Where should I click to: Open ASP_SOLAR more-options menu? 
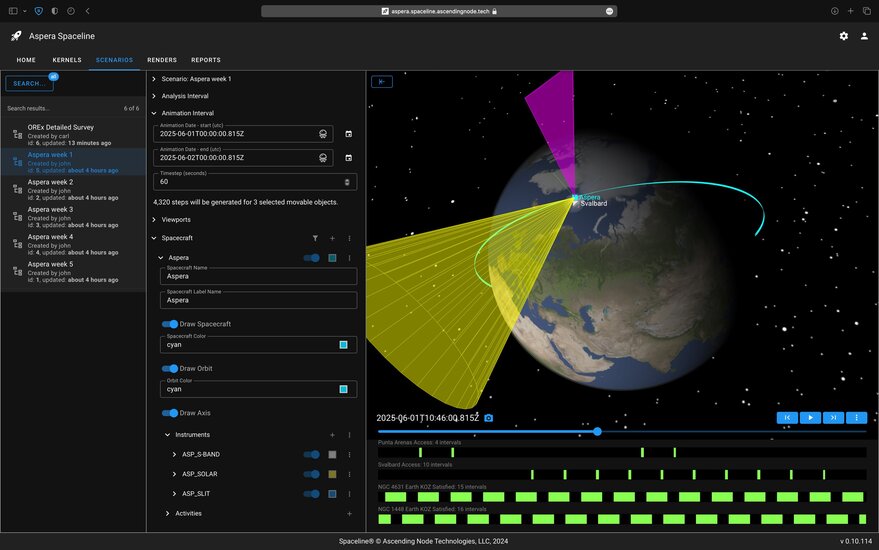pyautogui.click(x=349, y=474)
